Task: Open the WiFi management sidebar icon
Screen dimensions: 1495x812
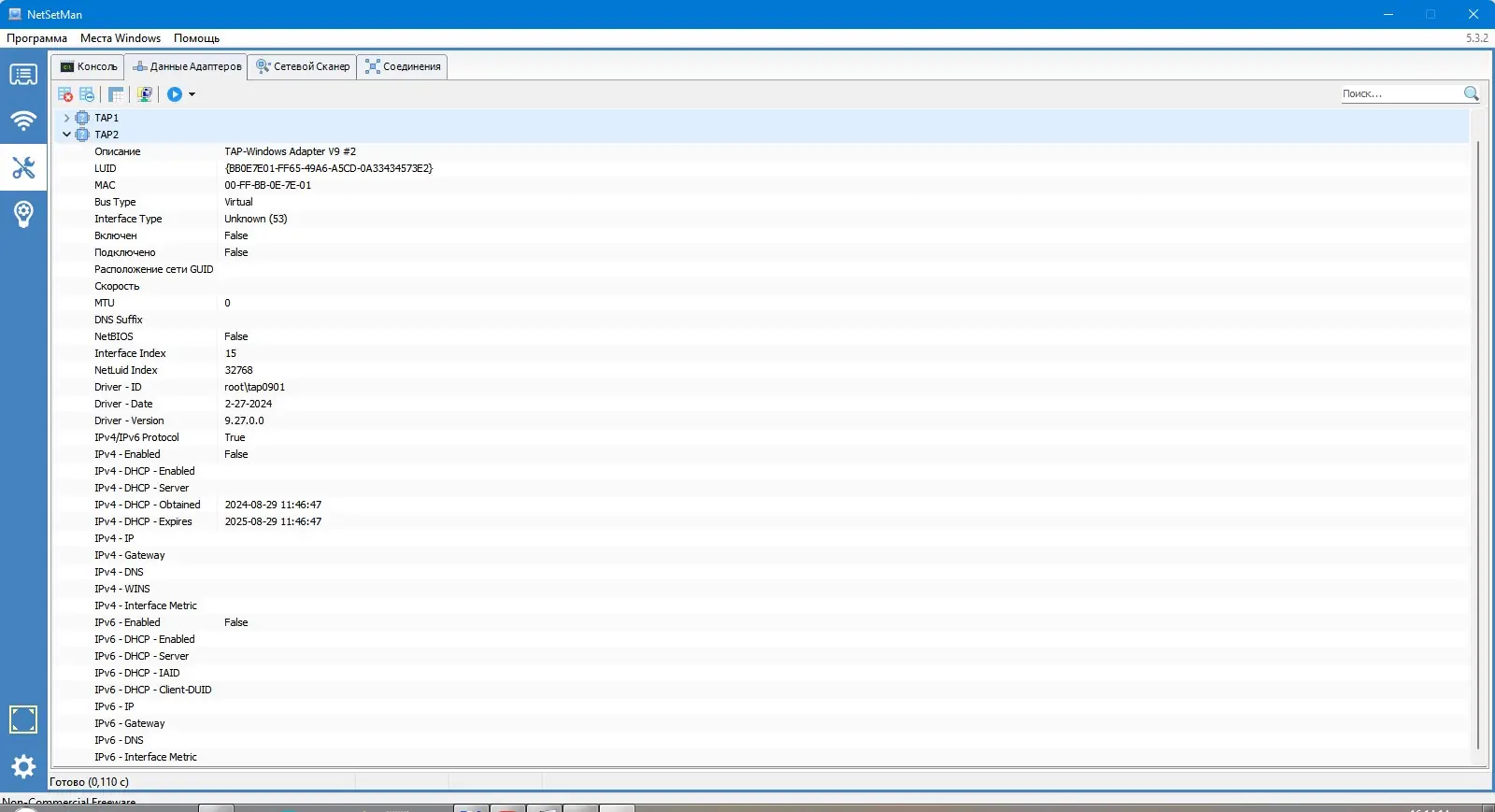Action: 23,121
